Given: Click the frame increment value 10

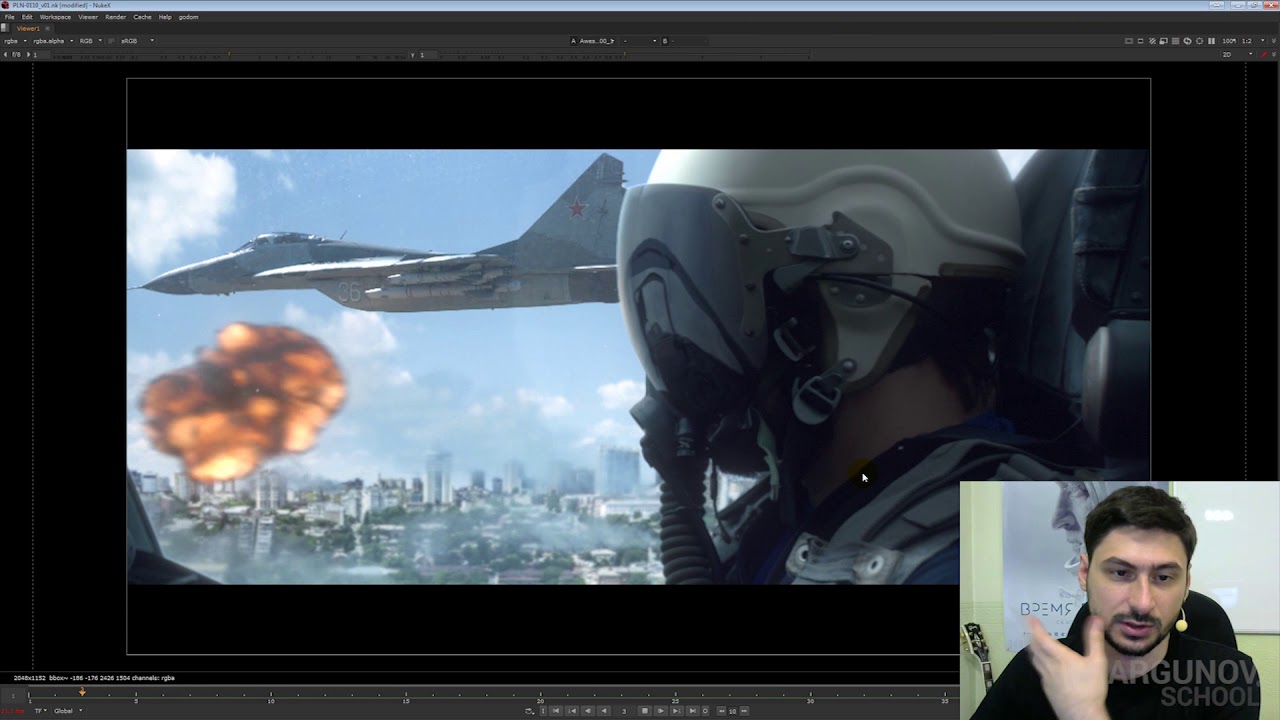Looking at the screenshot, I should 732,711.
